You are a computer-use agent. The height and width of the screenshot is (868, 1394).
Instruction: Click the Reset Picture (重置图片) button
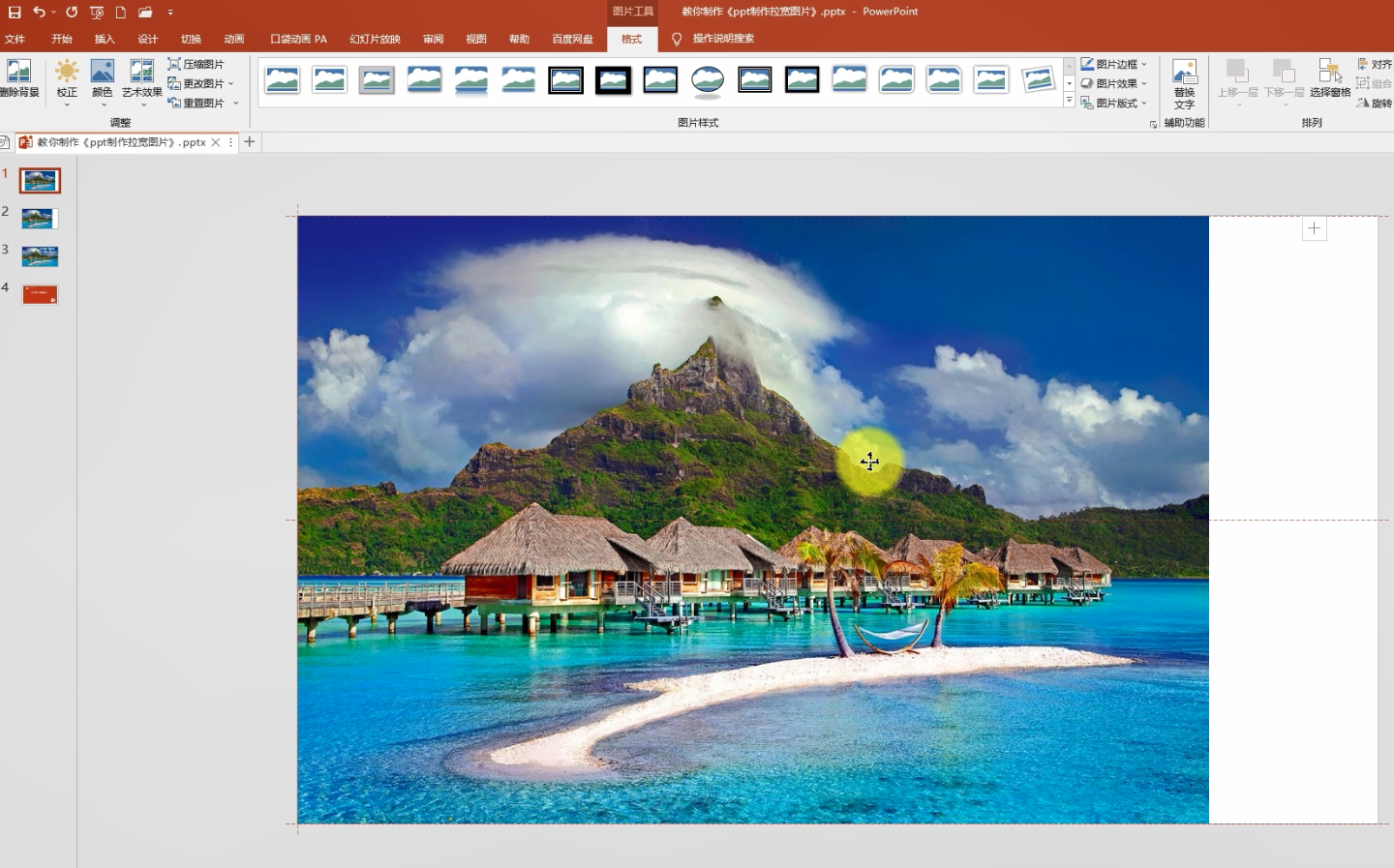[197, 103]
